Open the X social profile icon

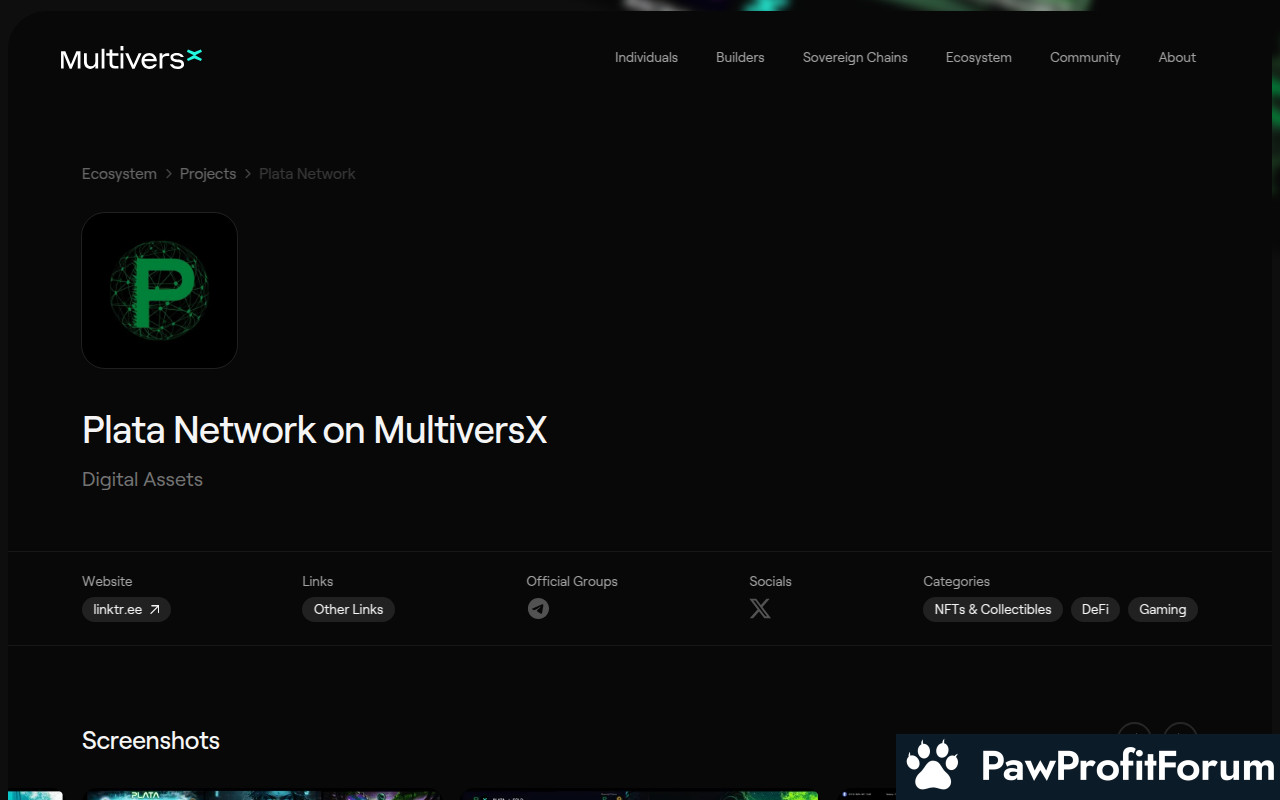click(760, 609)
